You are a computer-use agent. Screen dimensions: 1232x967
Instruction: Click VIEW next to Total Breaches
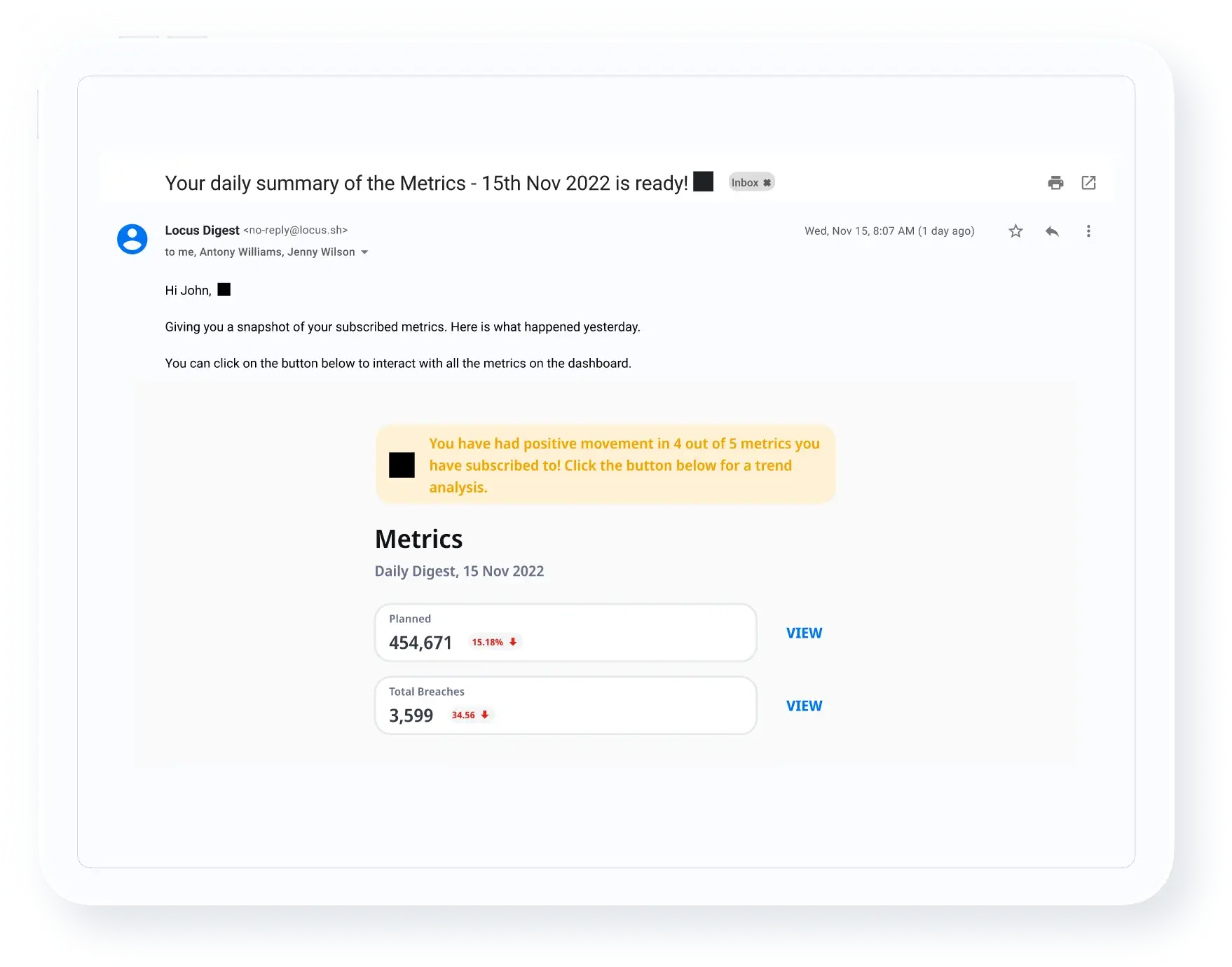coord(804,706)
